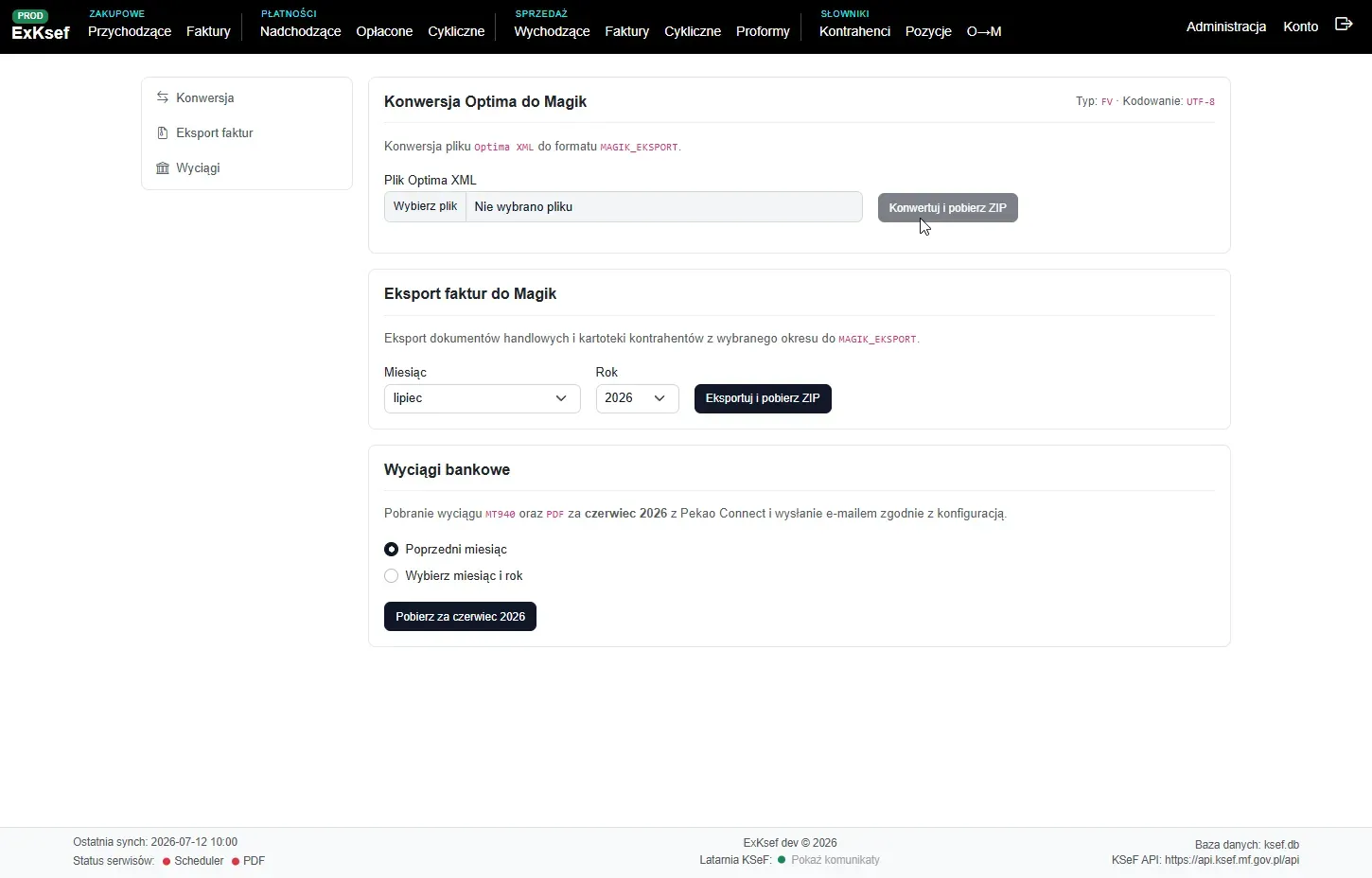
Task: Click Eksportuj i pobierz ZIP
Action: (763, 398)
